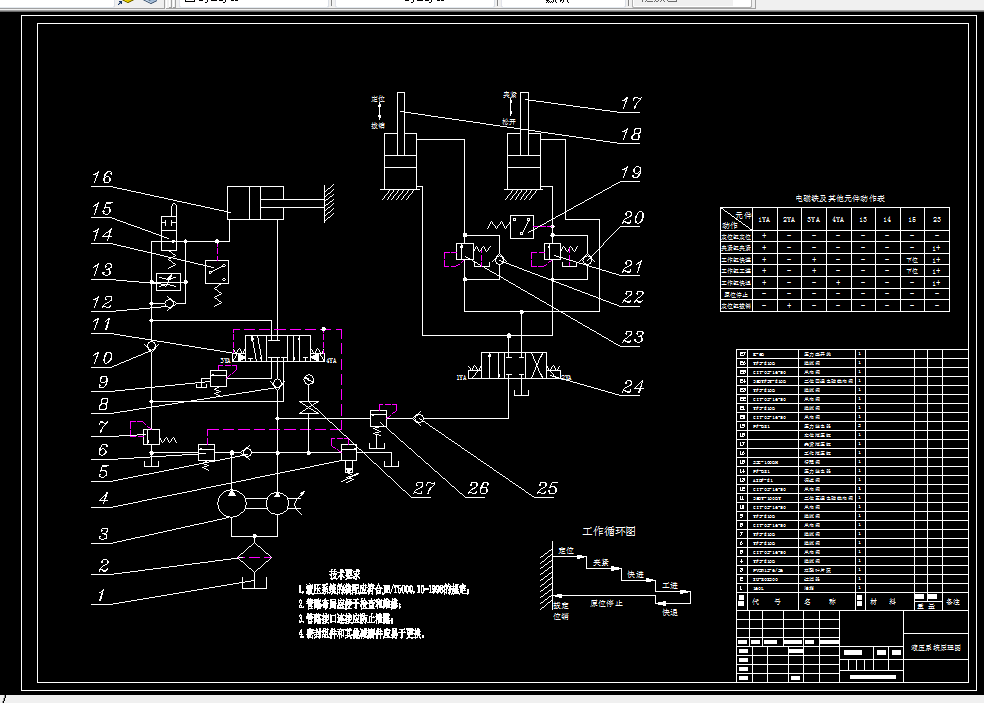Click the 快进 label in the cycle diagram
Image resolution: width=984 pixels, height=703 pixels.
click(x=635, y=574)
